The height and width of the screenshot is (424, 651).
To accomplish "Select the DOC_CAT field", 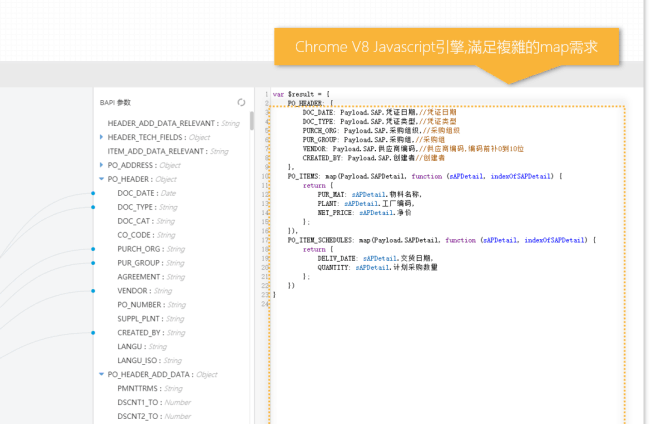I will point(146,221).
